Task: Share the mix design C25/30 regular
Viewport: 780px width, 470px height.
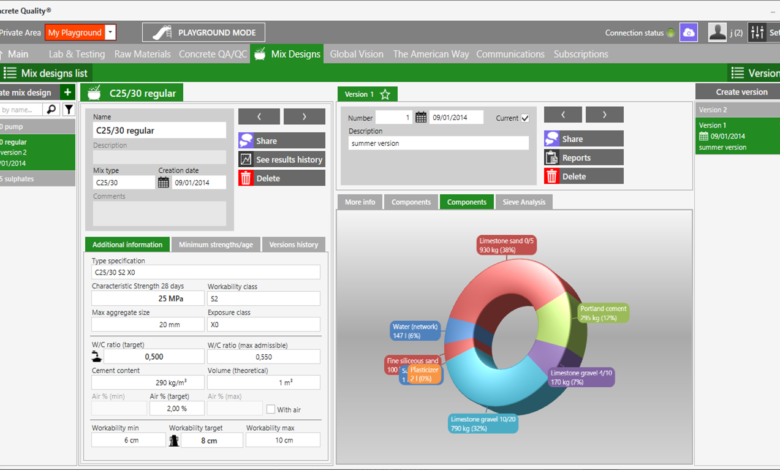Action: coord(282,141)
